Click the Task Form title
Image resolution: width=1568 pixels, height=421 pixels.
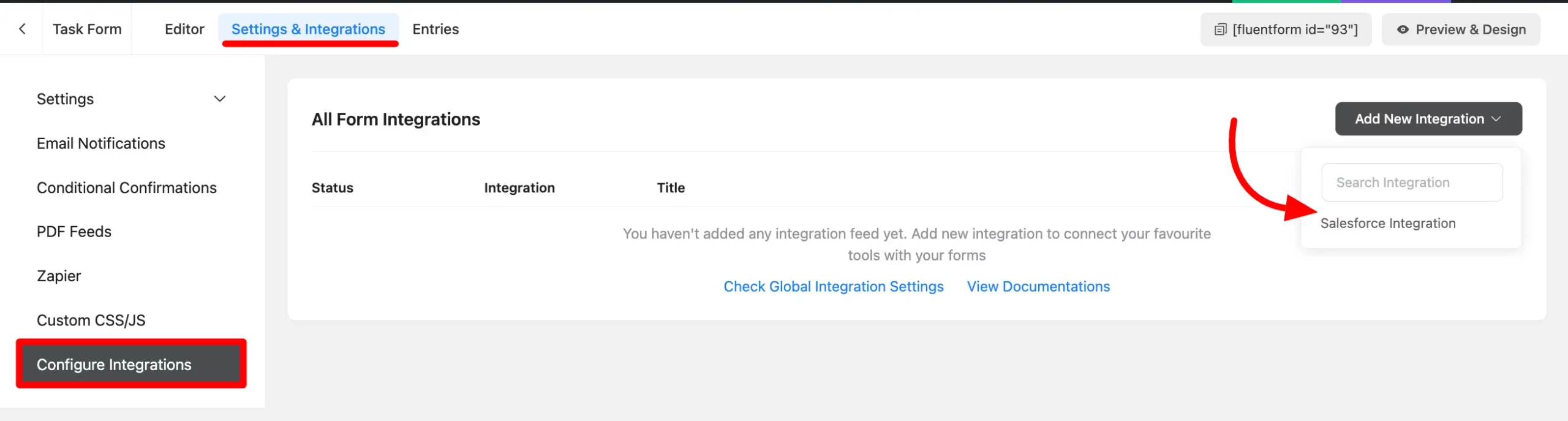coord(87,29)
